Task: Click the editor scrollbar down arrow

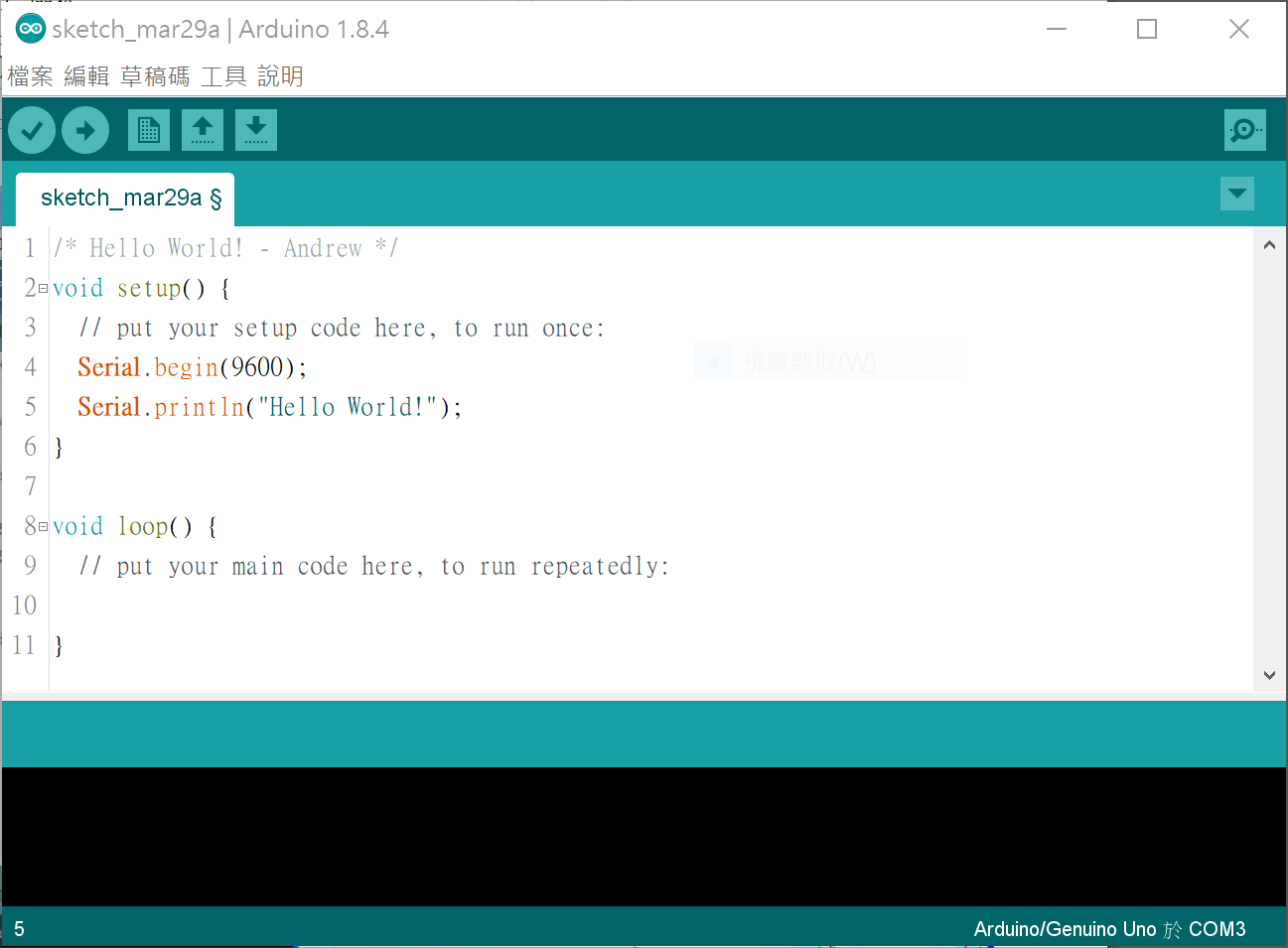Action: tap(1269, 675)
